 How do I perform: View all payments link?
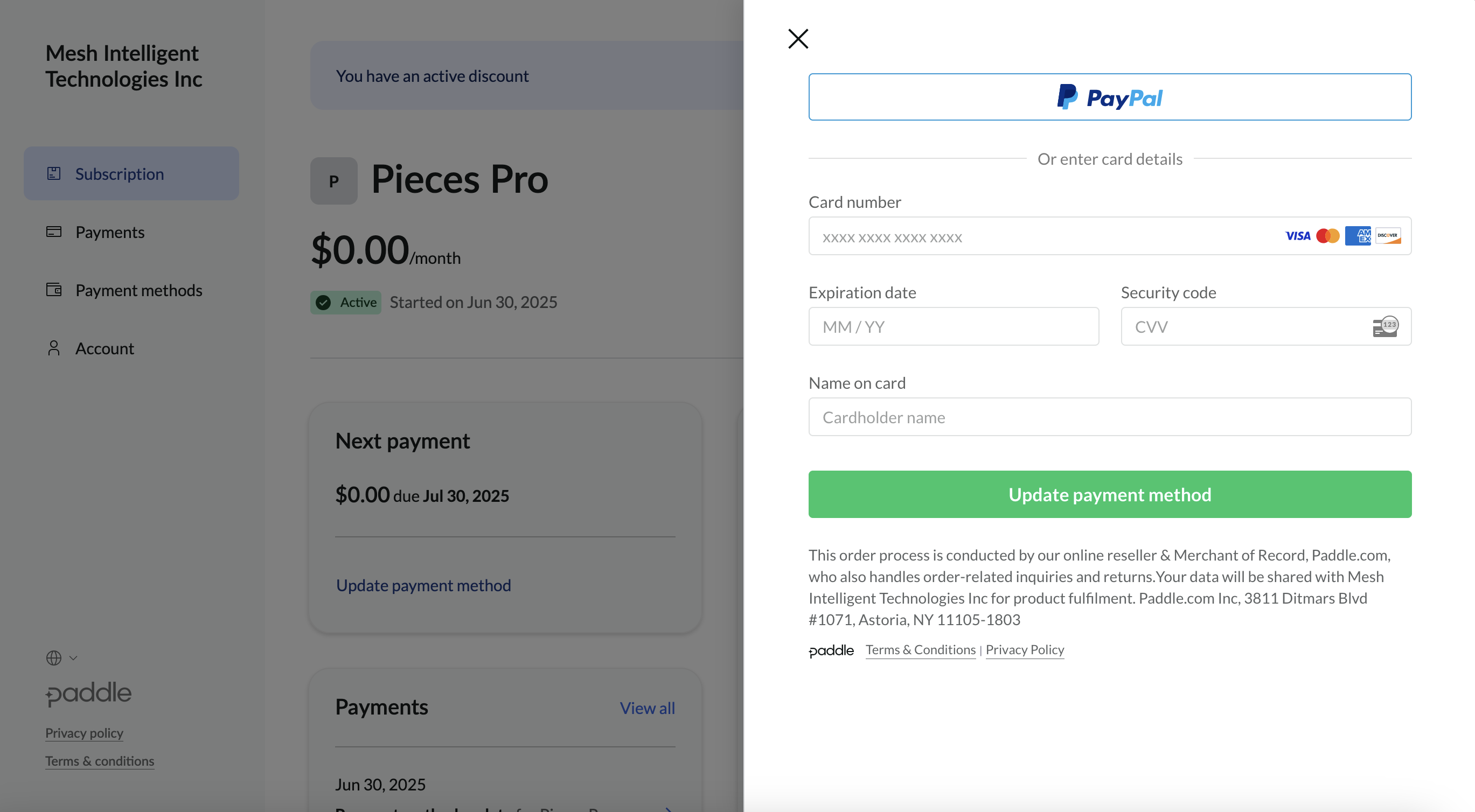click(x=647, y=708)
